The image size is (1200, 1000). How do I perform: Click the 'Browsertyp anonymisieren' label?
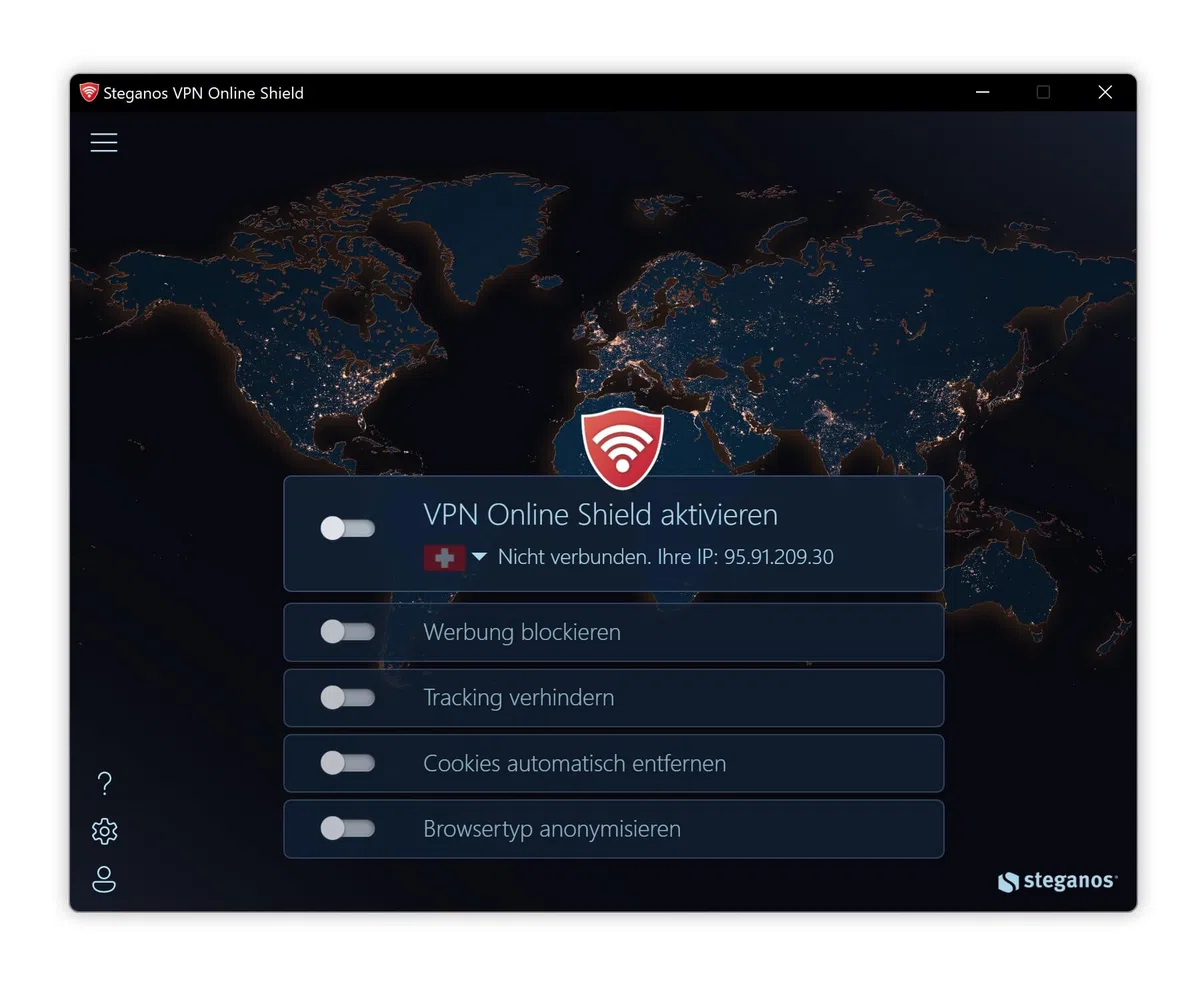coord(552,829)
